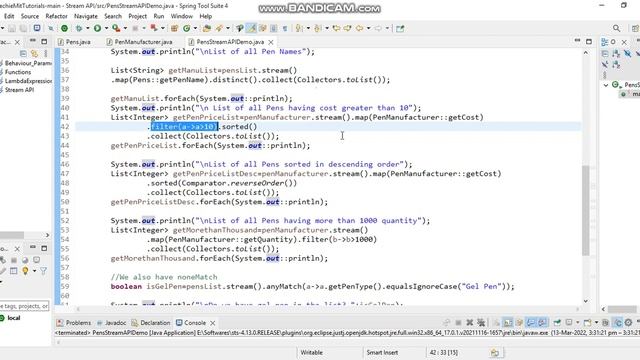Click the Open Console icon in console toolbar
Viewport: 640px width, 360px height.
(587, 322)
